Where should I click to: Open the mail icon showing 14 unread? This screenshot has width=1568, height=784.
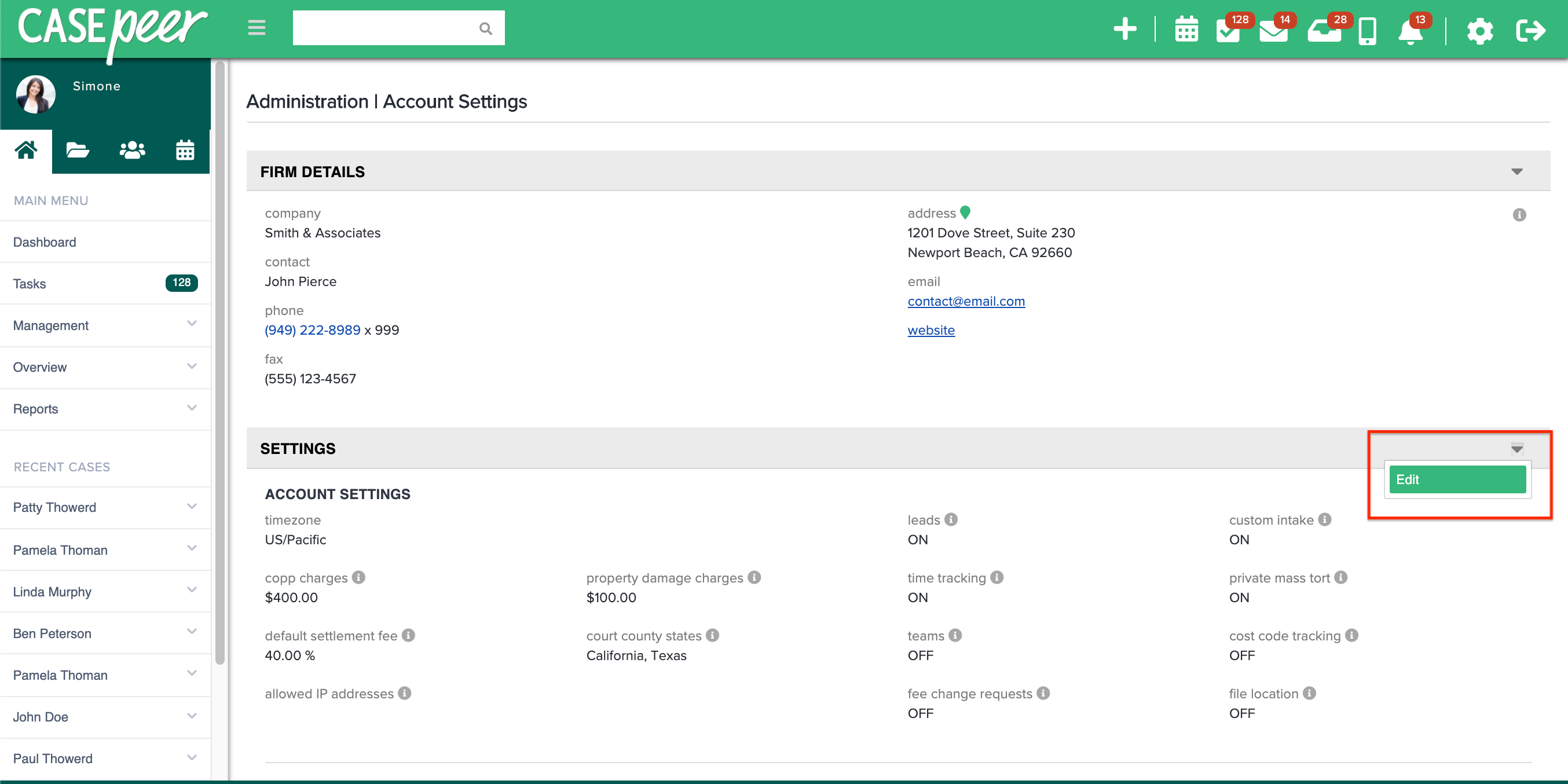pyautogui.click(x=1273, y=31)
